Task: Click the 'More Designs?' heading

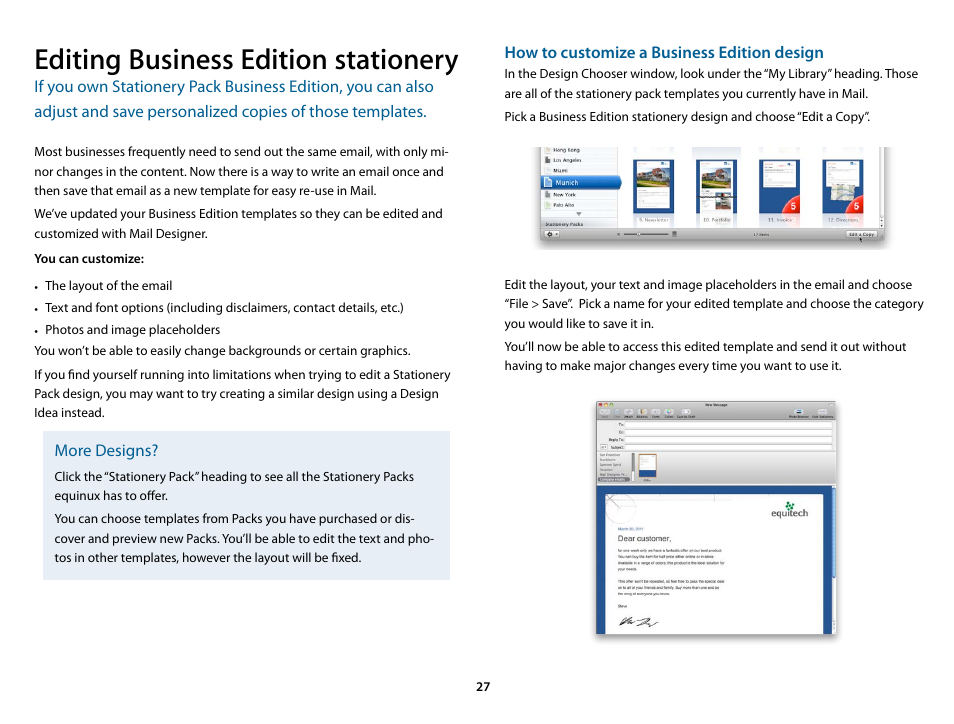Action: pos(106,450)
